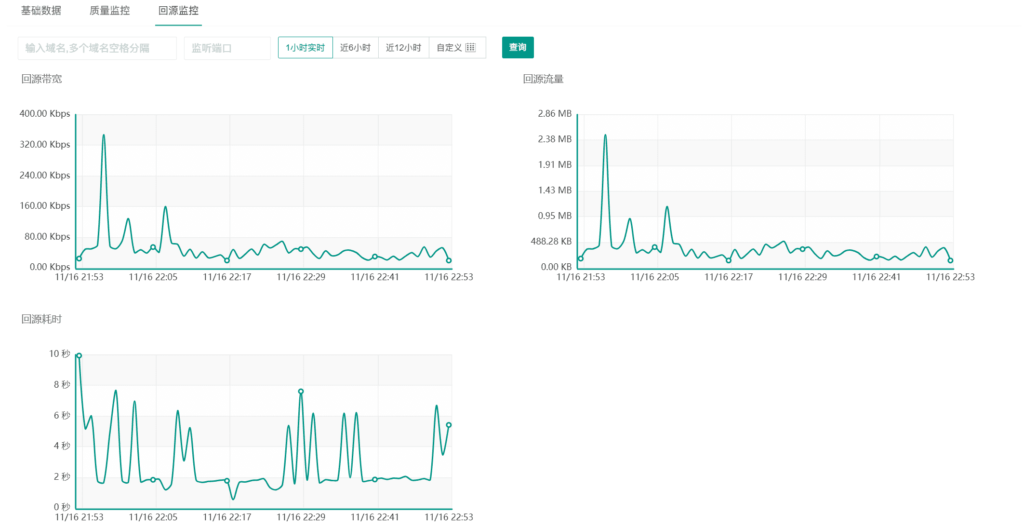Click the 22:05 data marker in 回源流量 chart

tap(655, 247)
